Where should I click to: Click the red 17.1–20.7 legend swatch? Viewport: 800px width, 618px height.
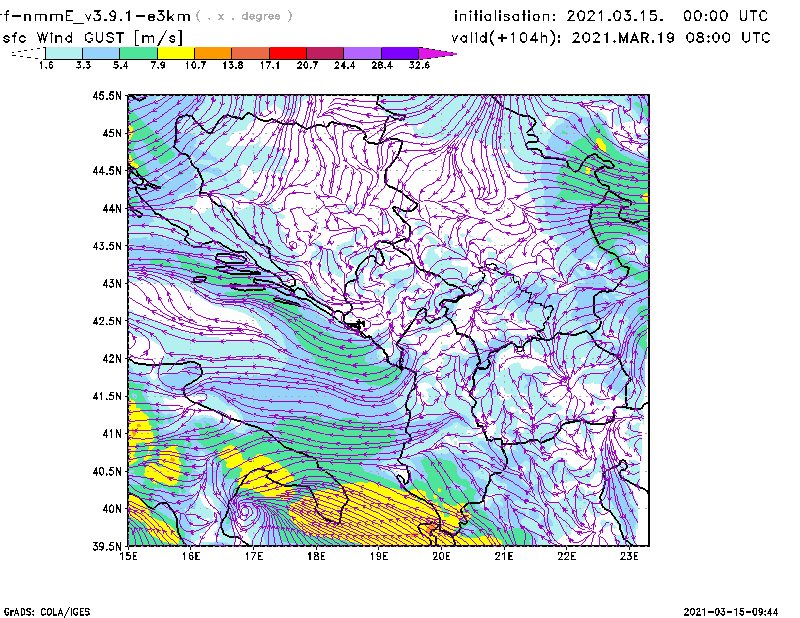[x=288, y=53]
